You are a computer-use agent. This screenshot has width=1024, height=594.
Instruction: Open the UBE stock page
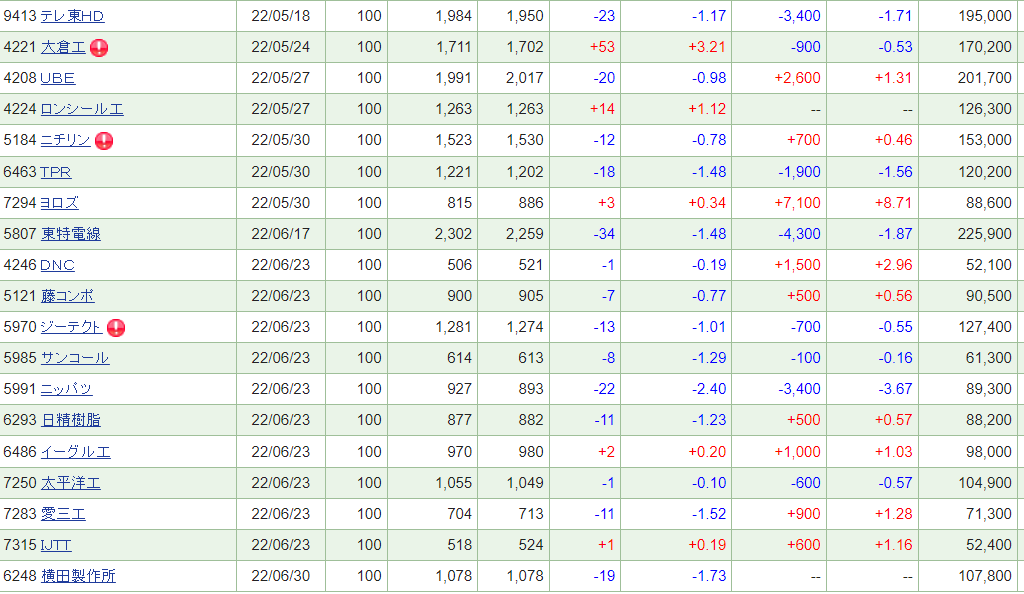(57, 78)
